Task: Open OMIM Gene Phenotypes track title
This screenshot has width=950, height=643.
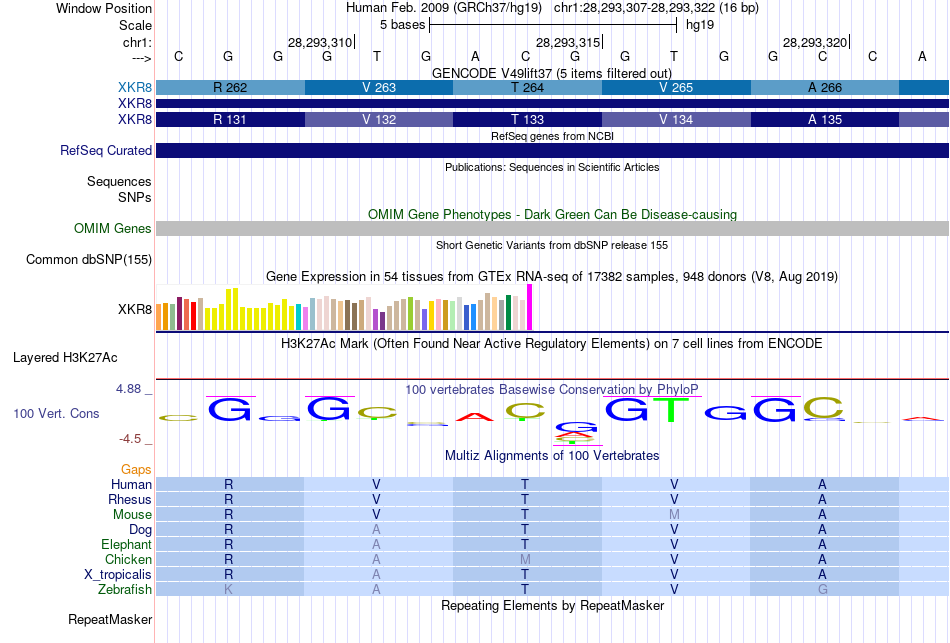Action: point(552,215)
